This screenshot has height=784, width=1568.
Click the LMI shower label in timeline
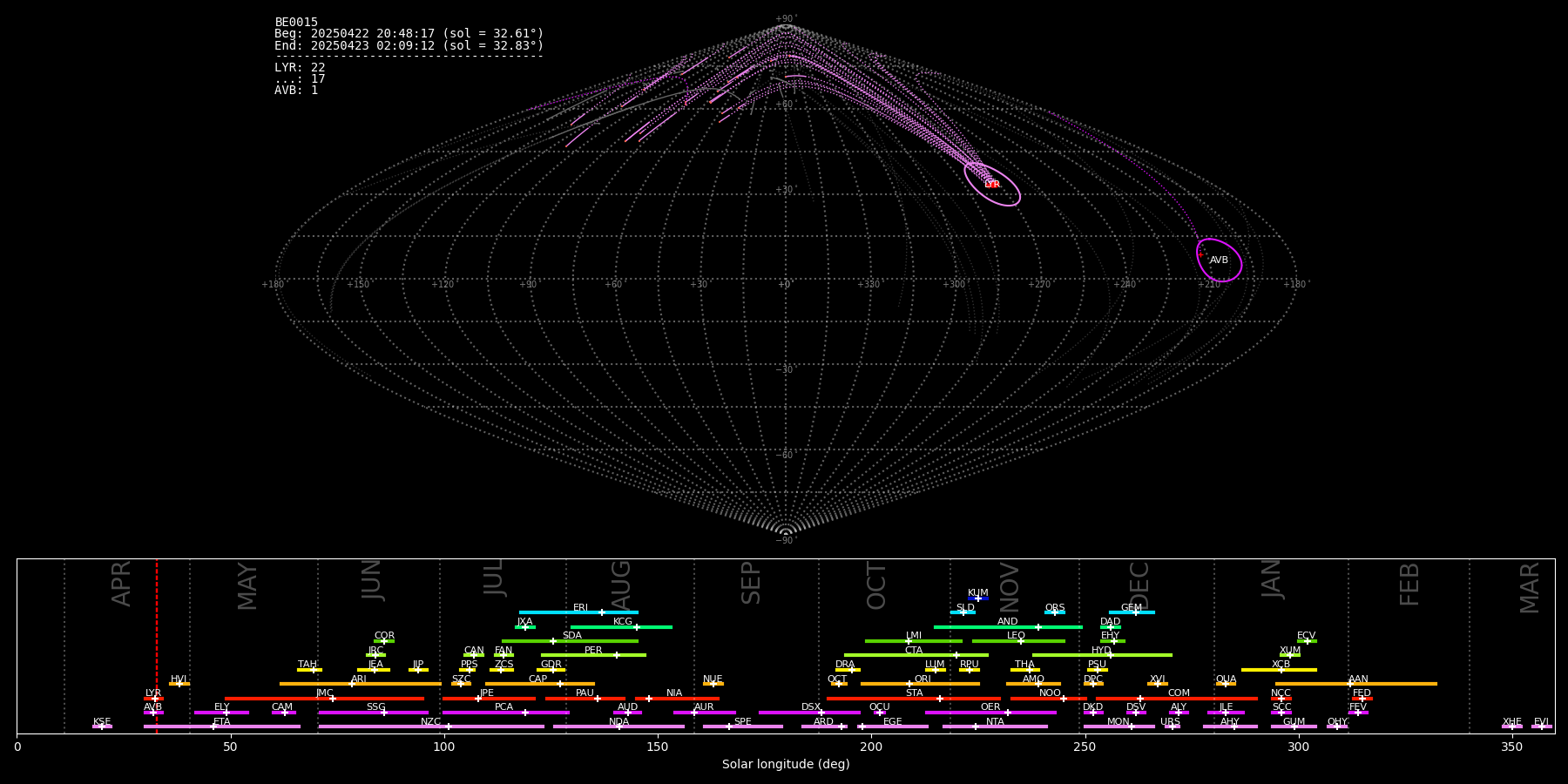[913, 636]
